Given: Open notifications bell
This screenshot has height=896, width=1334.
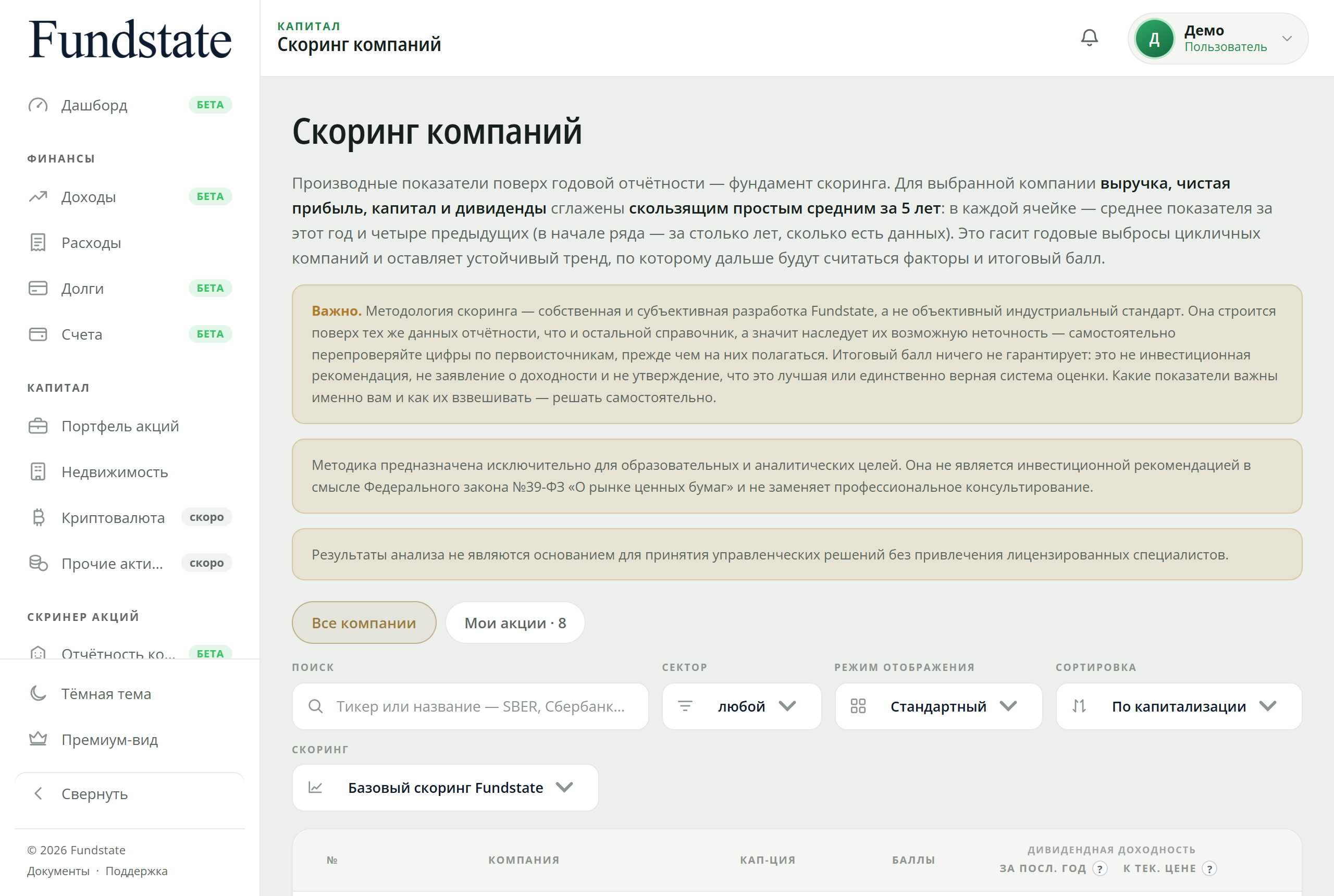Looking at the screenshot, I should tap(1090, 38).
